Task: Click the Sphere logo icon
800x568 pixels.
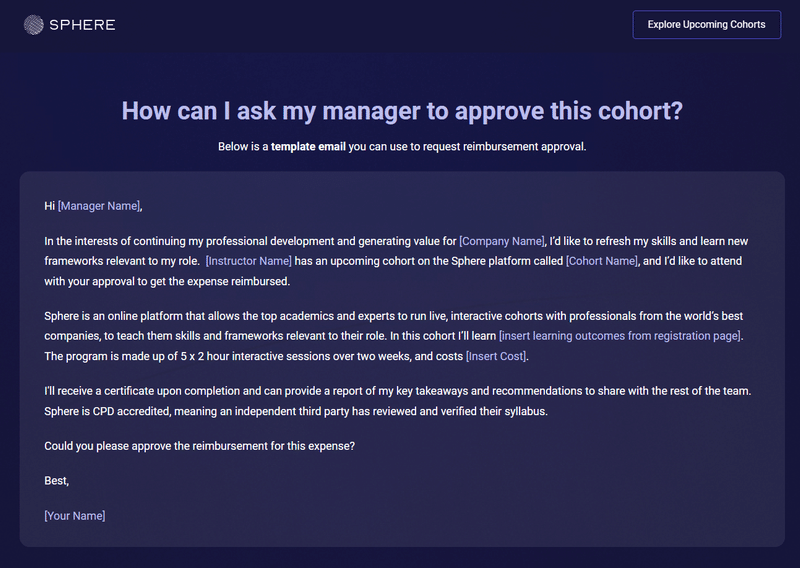Action: [34, 24]
